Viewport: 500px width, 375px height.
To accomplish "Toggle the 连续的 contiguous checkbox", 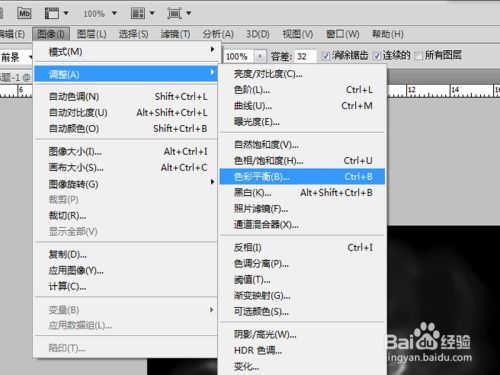I will (x=377, y=56).
